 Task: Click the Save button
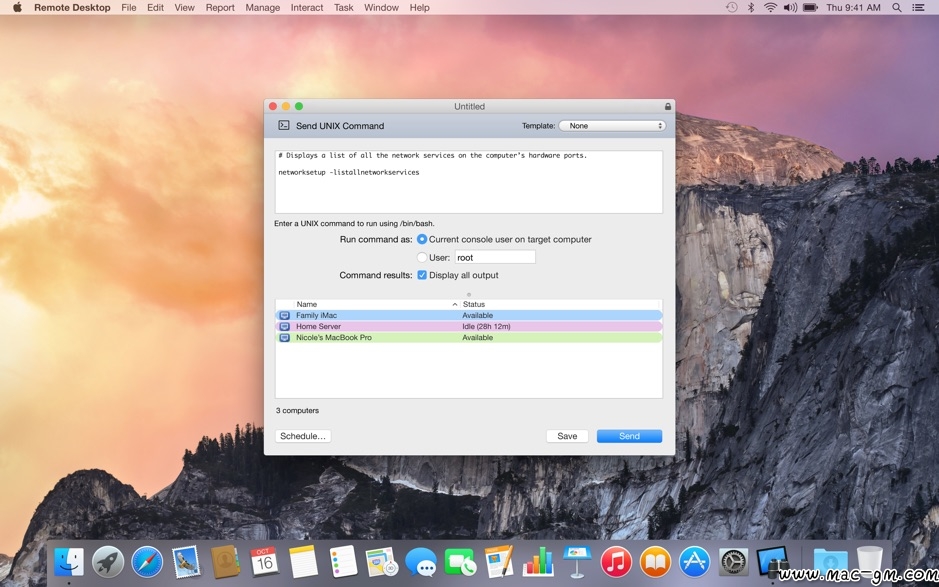click(x=567, y=436)
